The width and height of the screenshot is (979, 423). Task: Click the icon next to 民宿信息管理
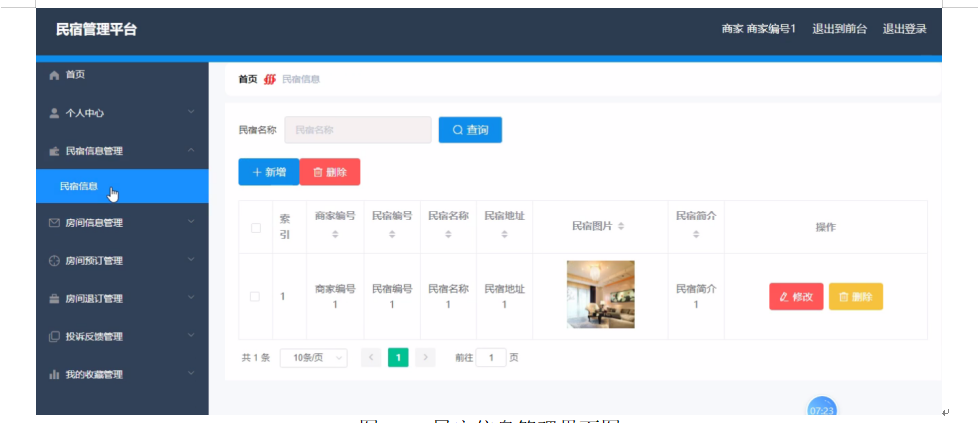click(x=54, y=151)
